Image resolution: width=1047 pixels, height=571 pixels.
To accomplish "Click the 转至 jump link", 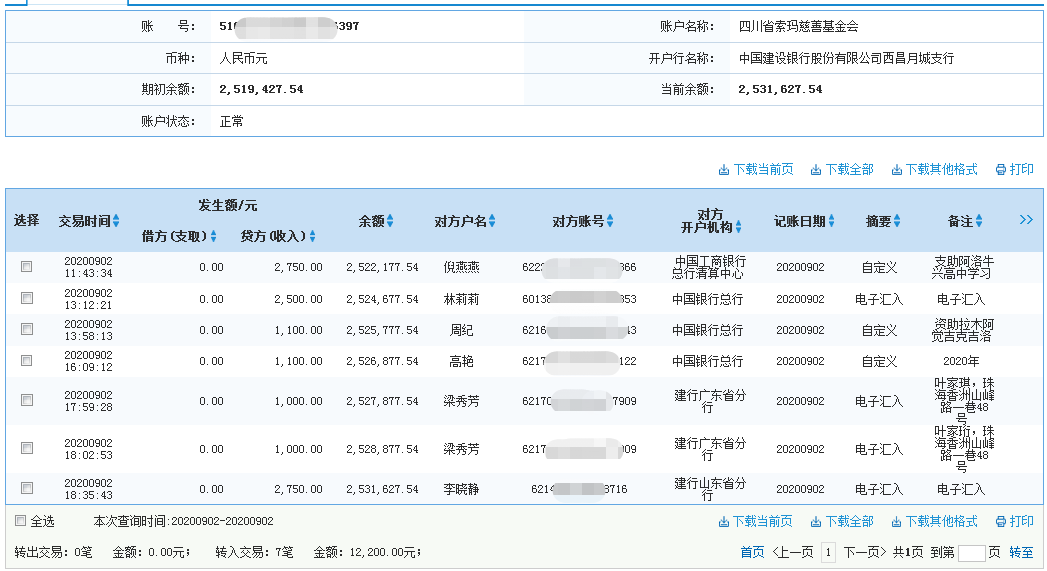I will tap(1022, 552).
